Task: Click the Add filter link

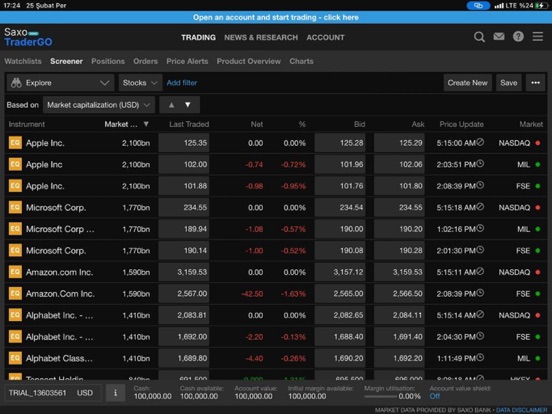Action: click(x=182, y=83)
